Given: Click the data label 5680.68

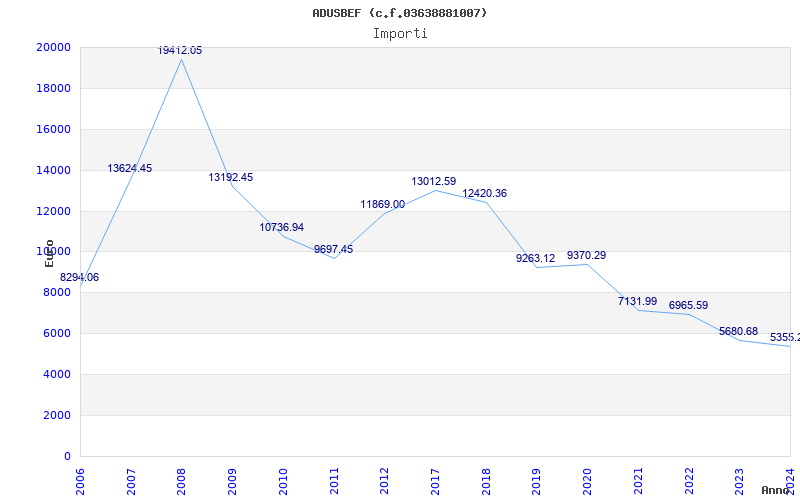Looking at the screenshot, I should [738, 332].
